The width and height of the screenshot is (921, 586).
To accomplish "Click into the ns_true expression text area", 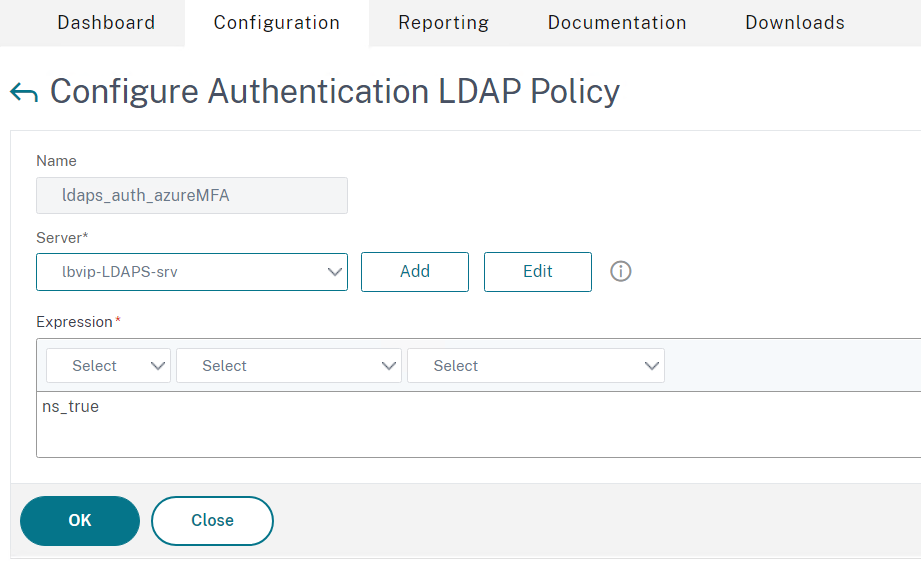I will pos(479,424).
